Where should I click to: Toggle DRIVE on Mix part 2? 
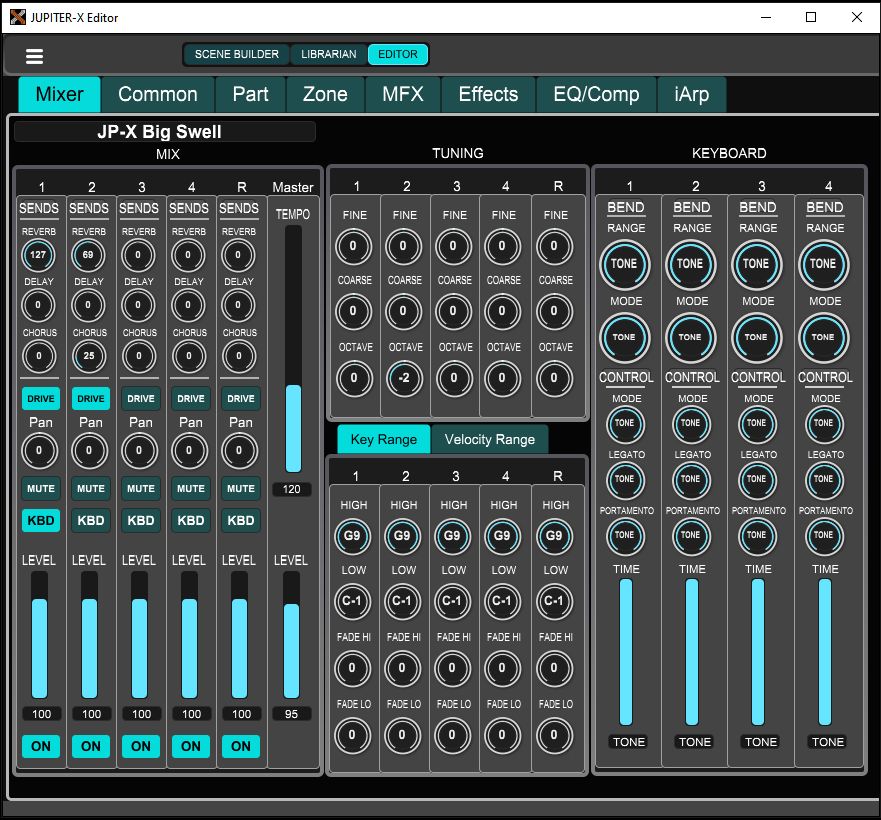tap(91, 398)
